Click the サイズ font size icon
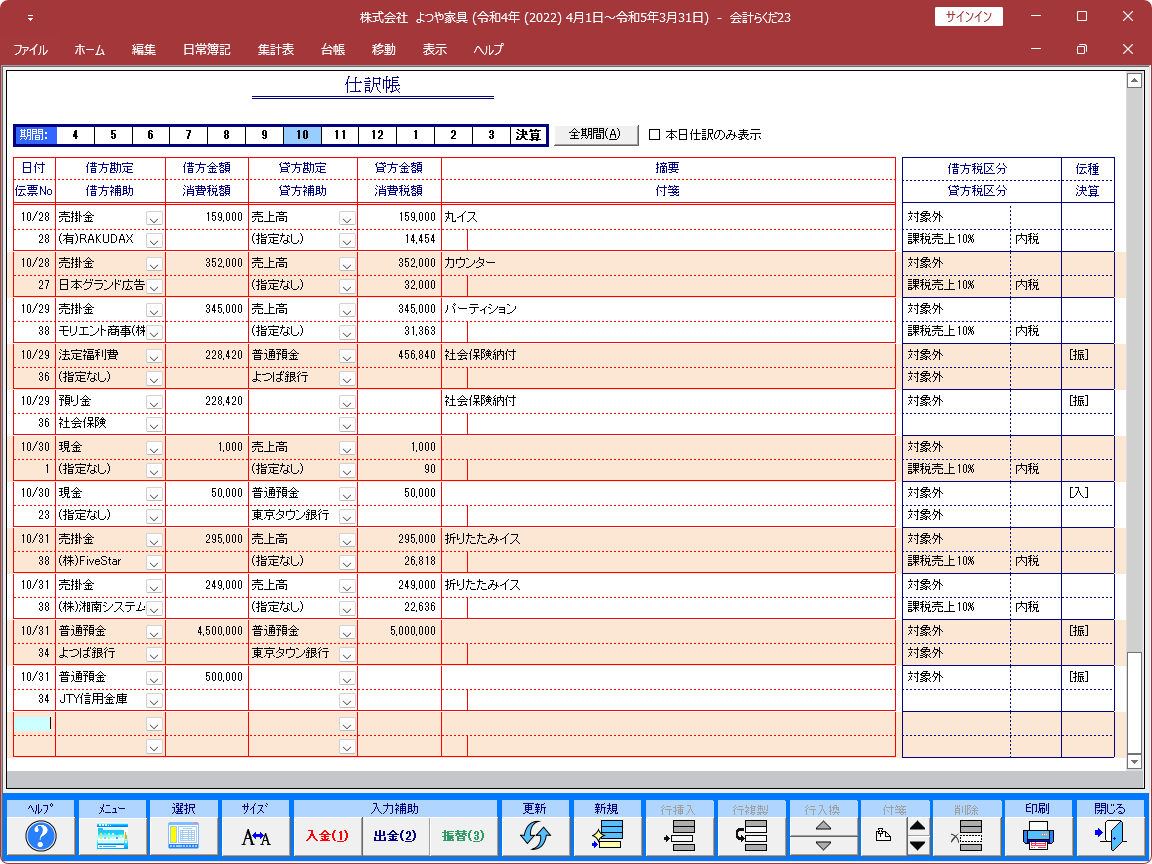Screen dimensions: 1152x864 pyautogui.click(x=256, y=836)
